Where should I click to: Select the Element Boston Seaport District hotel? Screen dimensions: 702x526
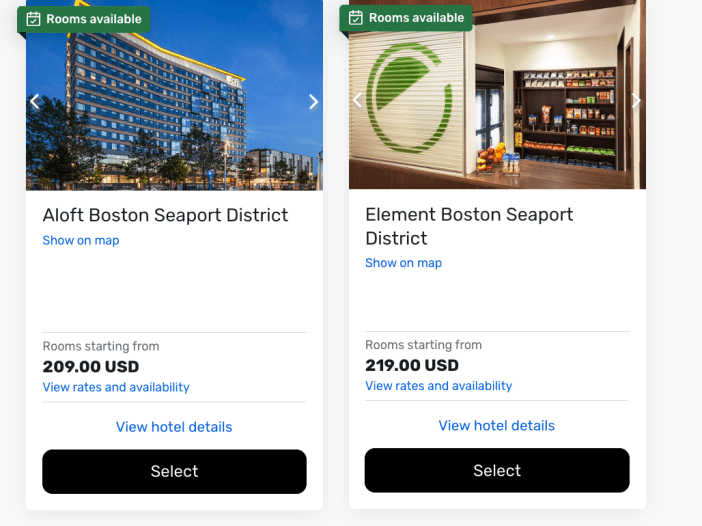tap(497, 470)
